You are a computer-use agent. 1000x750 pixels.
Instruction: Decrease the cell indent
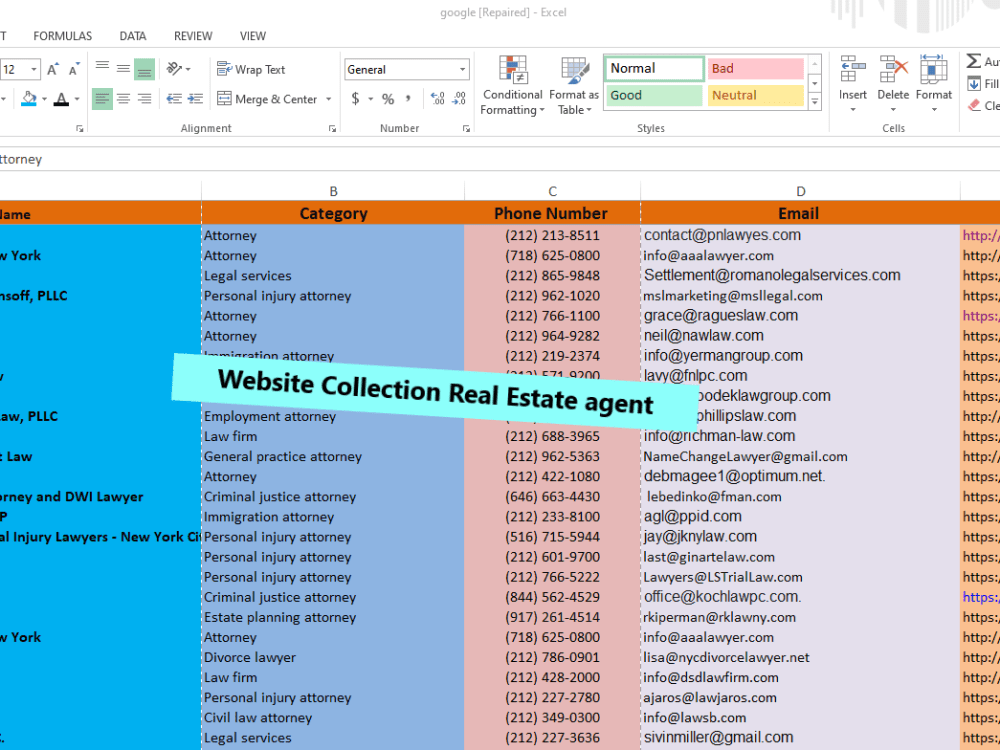[x=173, y=99]
